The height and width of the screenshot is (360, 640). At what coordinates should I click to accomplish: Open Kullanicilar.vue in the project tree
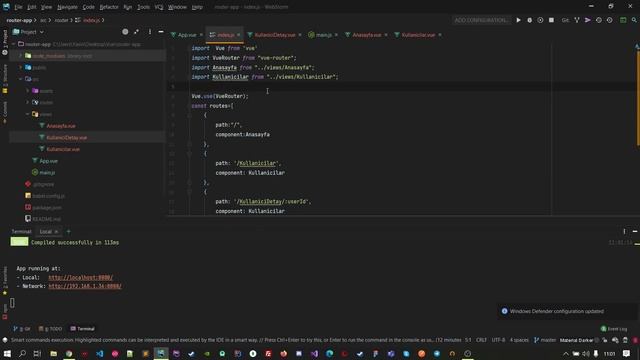pyautogui.click(x=63, y=149)
